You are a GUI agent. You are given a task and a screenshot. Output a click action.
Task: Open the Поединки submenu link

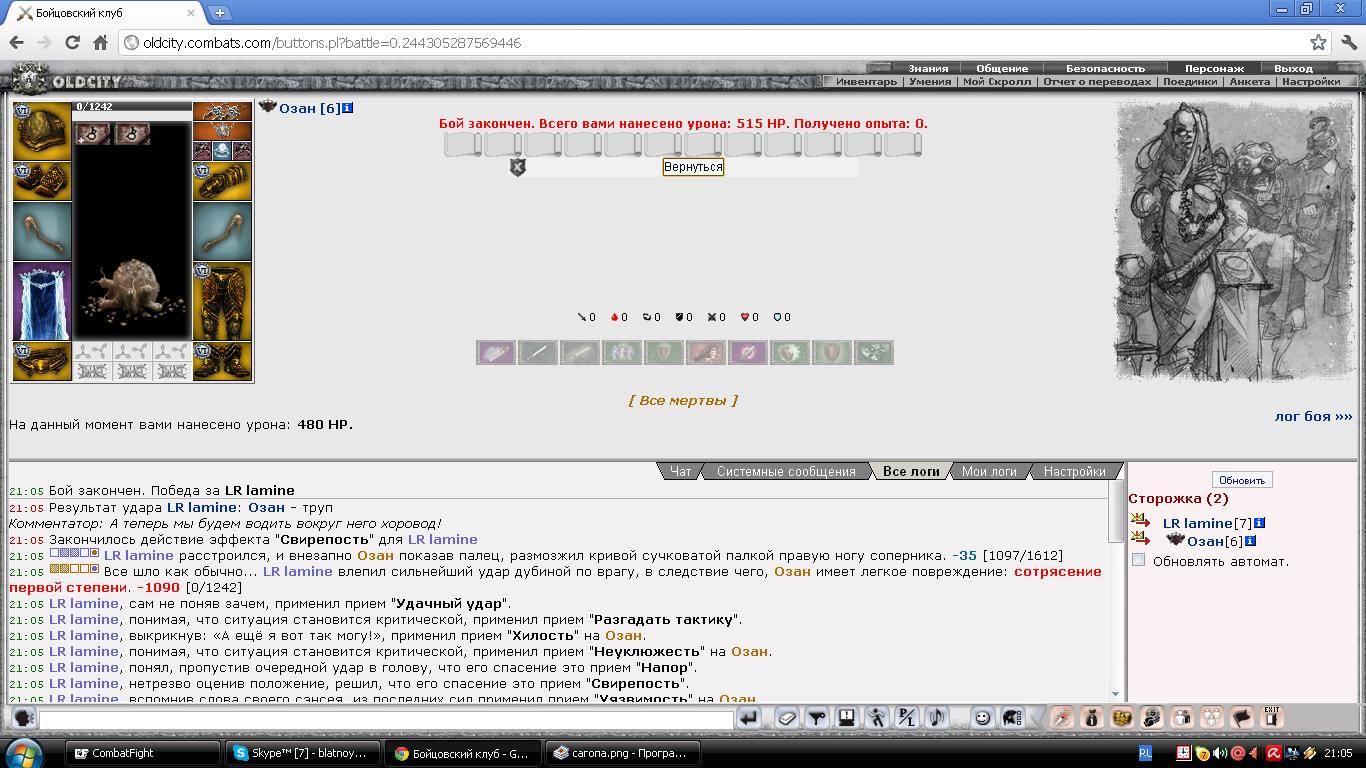(1190, 82)
